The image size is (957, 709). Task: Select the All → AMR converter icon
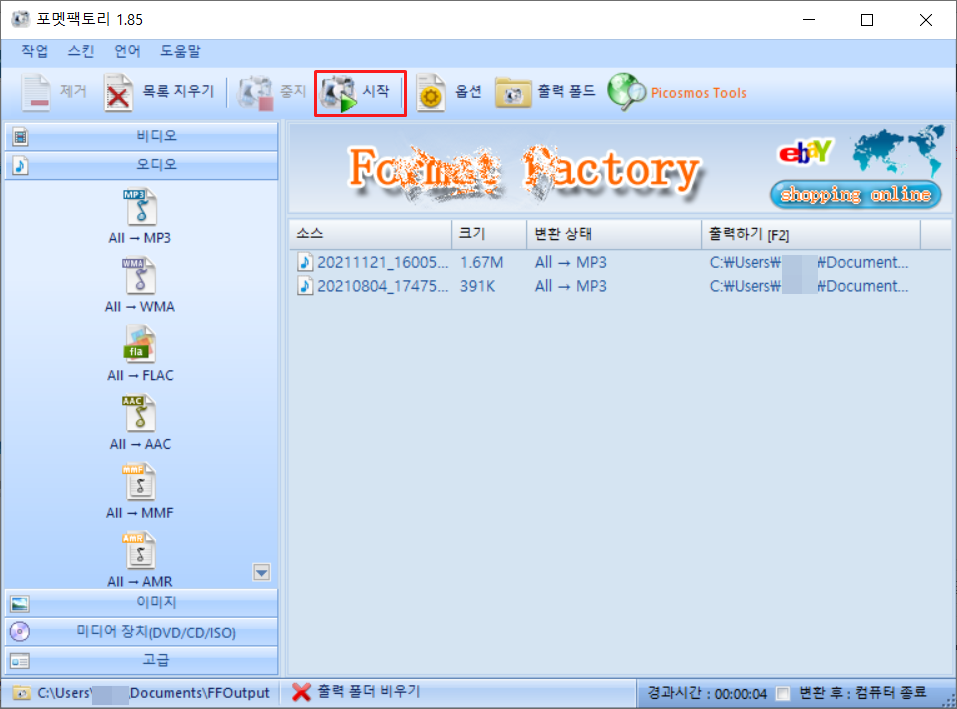click(x=140, y=551)
